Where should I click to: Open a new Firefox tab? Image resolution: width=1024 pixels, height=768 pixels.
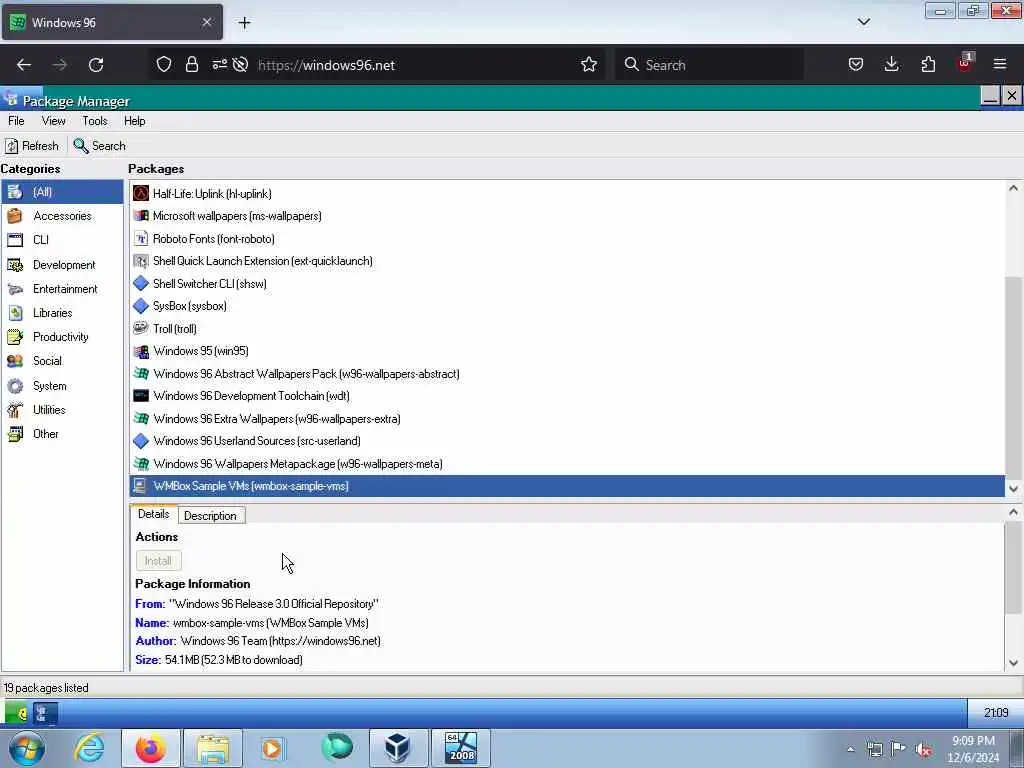click(244, 23)
